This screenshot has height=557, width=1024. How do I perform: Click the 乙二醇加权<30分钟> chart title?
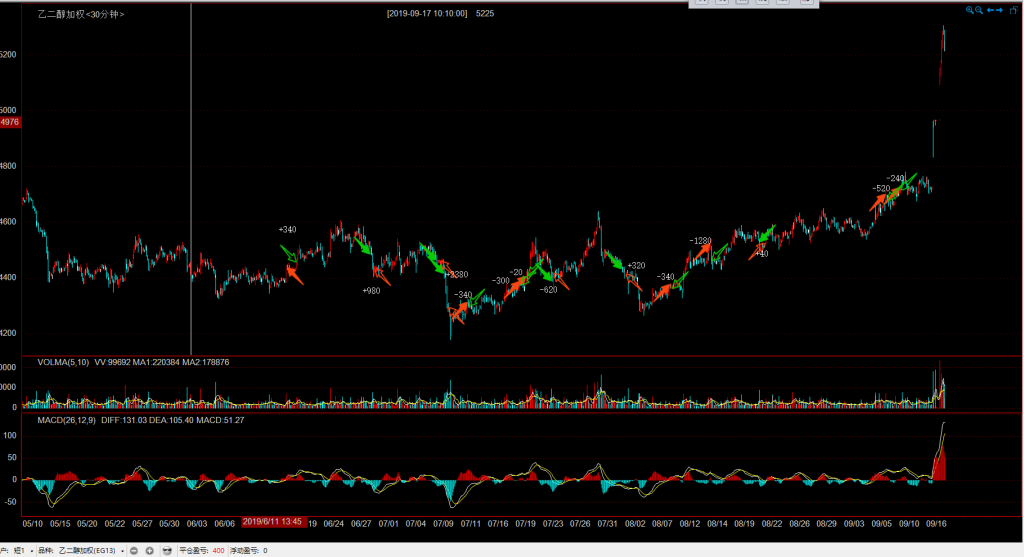[x=88, y=15]
